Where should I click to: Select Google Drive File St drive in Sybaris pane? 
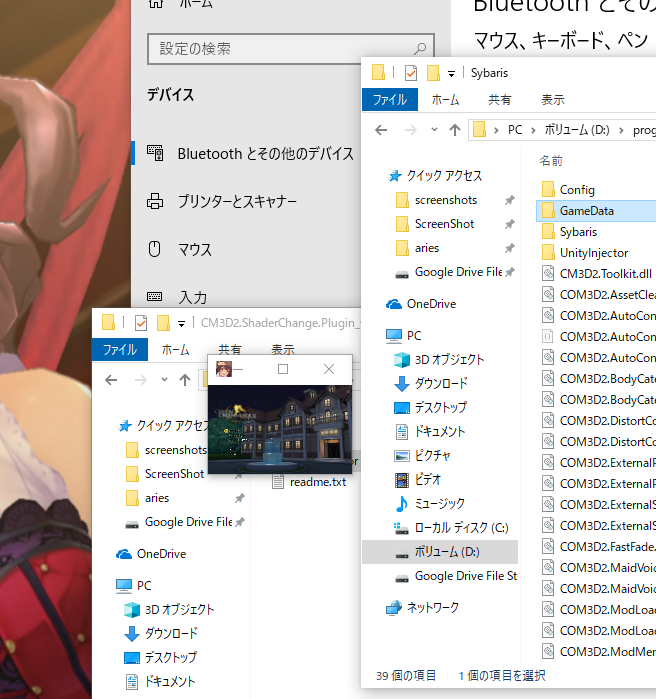pos(466,576)
